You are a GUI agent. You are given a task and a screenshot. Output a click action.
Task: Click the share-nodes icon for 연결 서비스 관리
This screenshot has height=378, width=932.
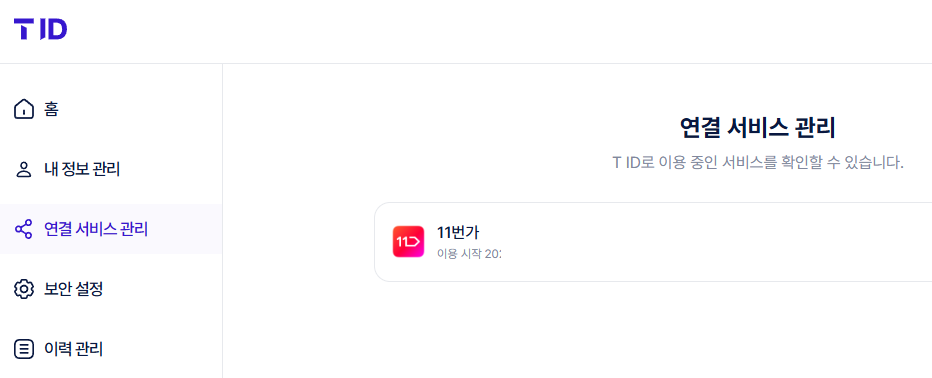point(24,229)
